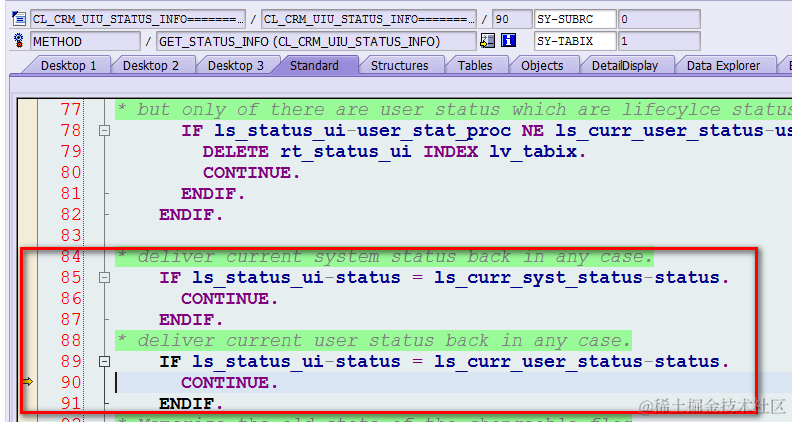Switch to the Desktop 3 tab
Viewport: 792px width, 422px height.
[235, 66]
